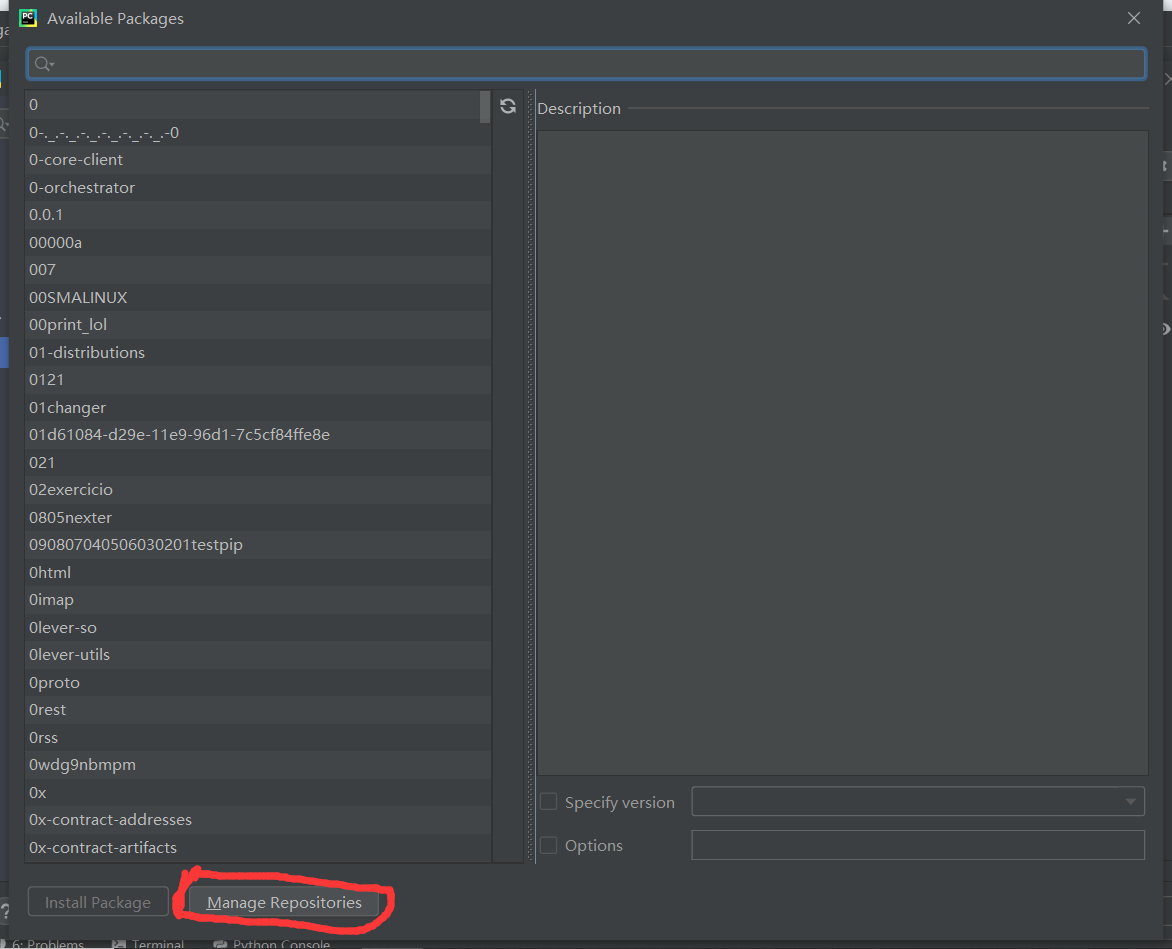Select the 01d61084-d29e-11e9 package row

(258, 435)
